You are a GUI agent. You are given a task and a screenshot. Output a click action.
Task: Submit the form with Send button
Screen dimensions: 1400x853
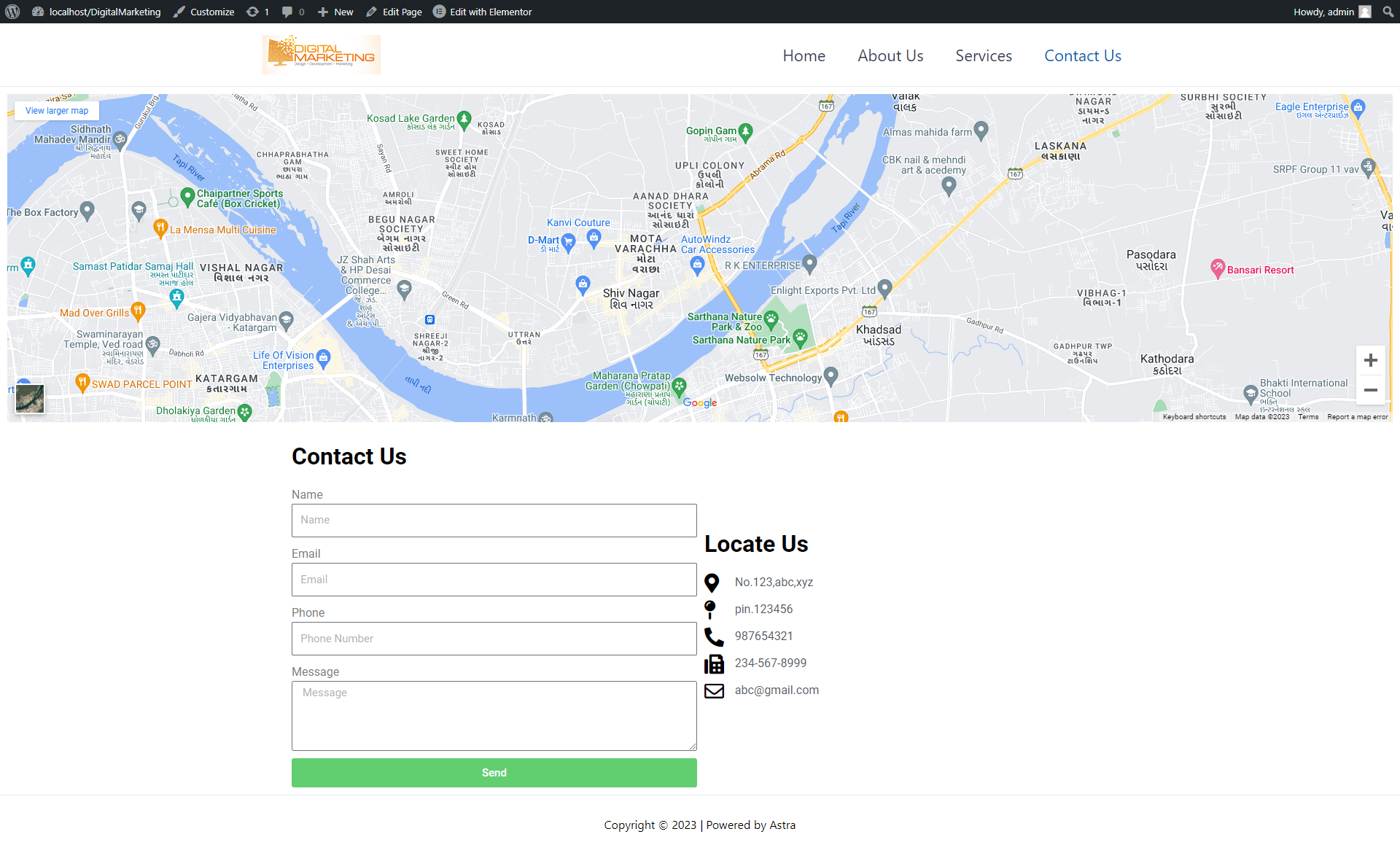(x=494, y=773)
